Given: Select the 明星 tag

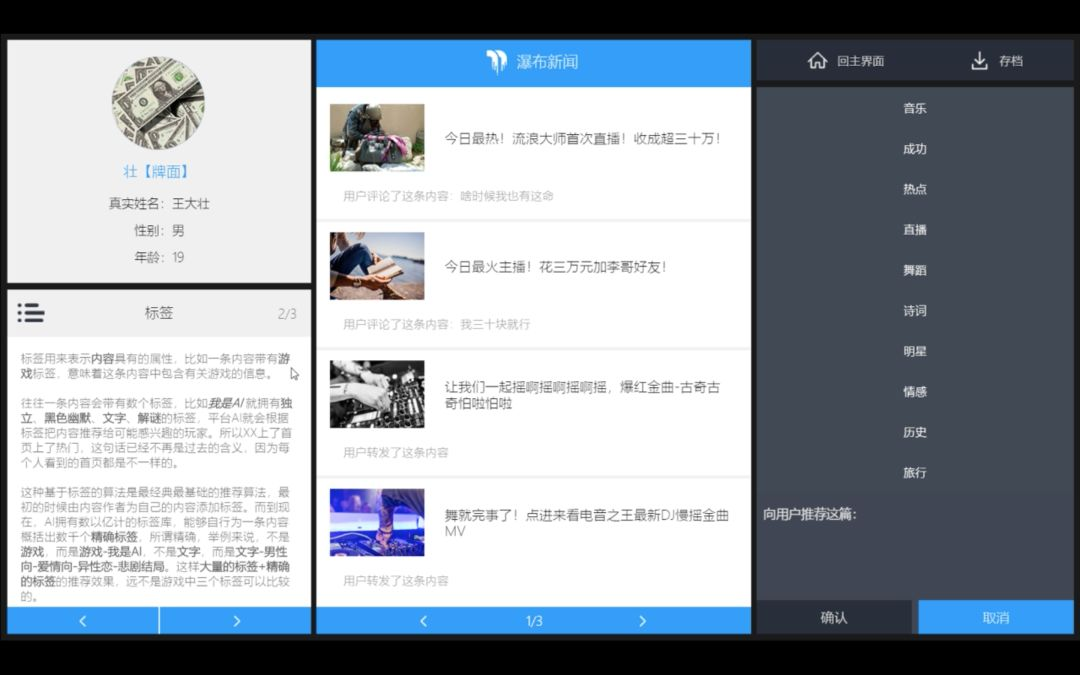Looking at the screenshot, I should [915, 351].
